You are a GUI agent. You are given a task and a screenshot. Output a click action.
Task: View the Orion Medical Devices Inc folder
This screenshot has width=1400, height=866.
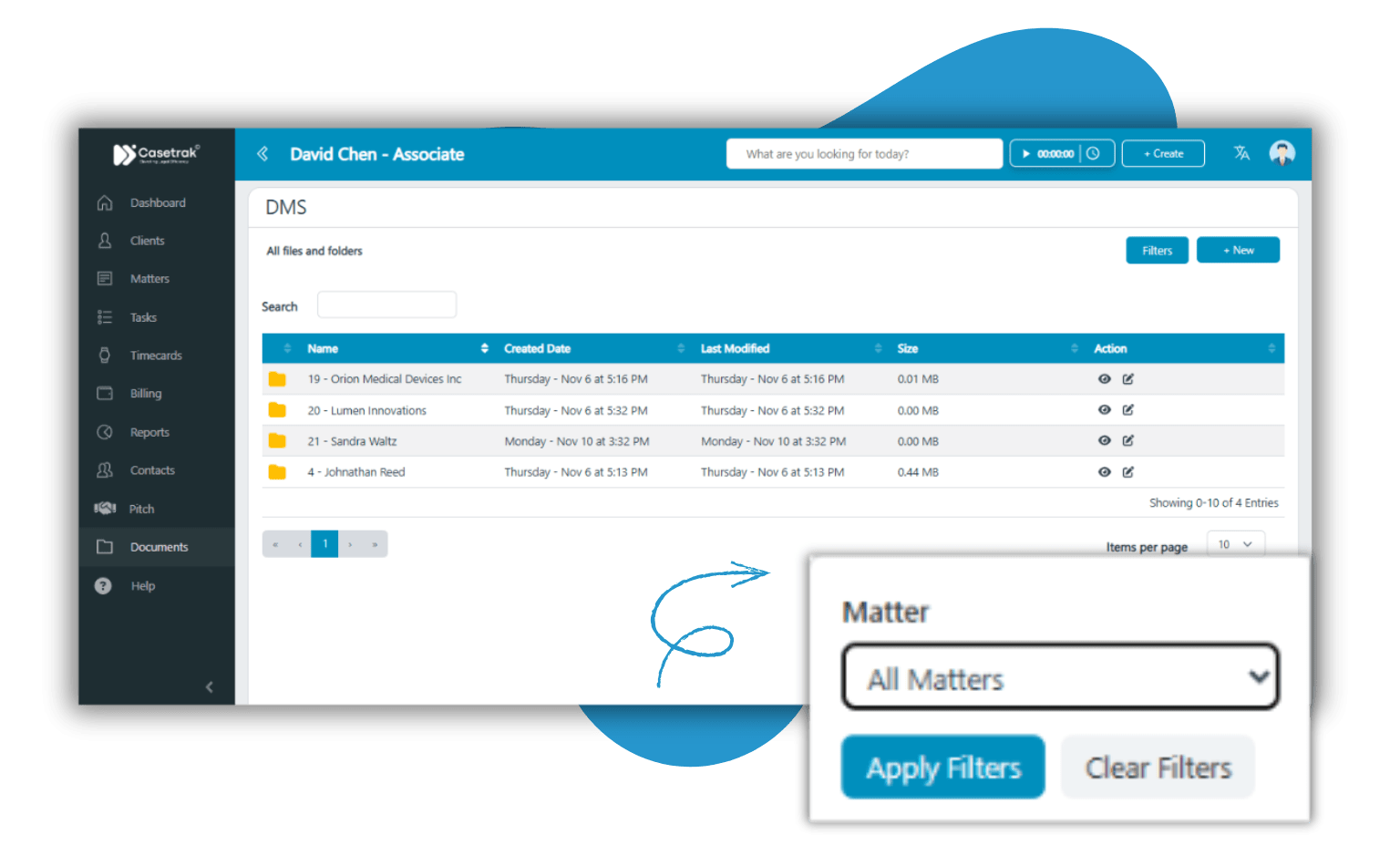coord(1104,379)
